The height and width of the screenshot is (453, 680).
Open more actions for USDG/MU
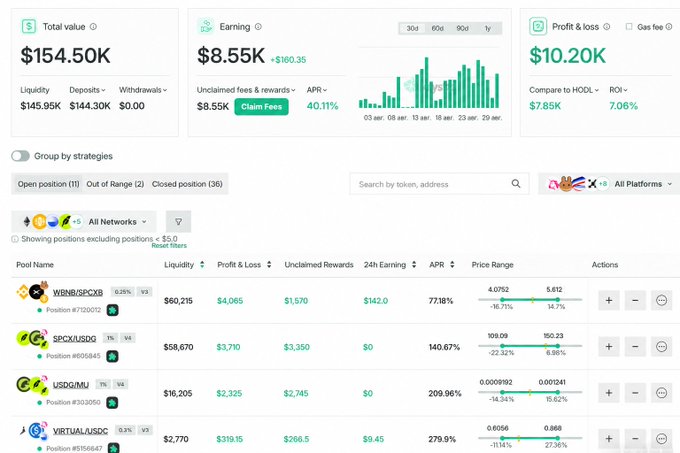coord(661,393)
